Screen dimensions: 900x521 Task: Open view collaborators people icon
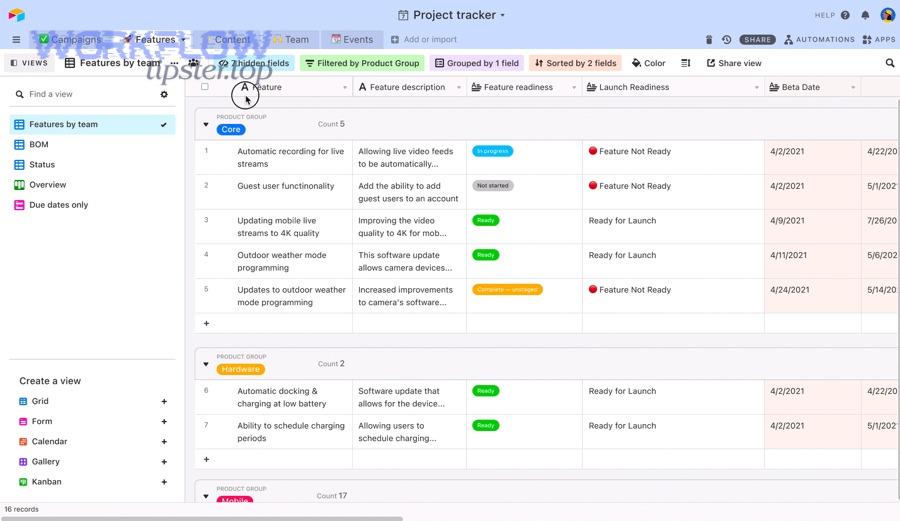pos(194,63)
